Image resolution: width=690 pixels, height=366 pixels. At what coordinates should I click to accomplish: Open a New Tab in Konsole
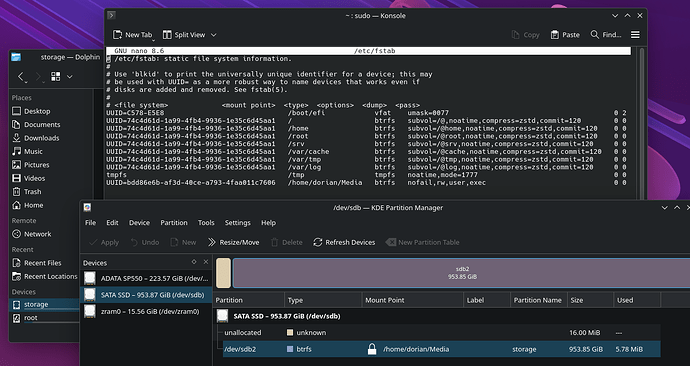(x=132, y=35)
